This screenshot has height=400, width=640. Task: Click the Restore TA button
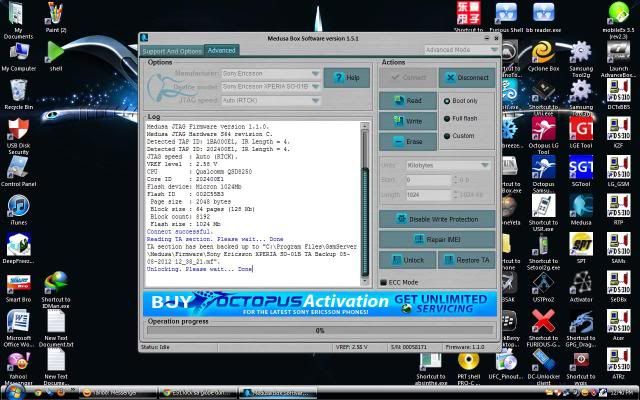tap(466, 260)
